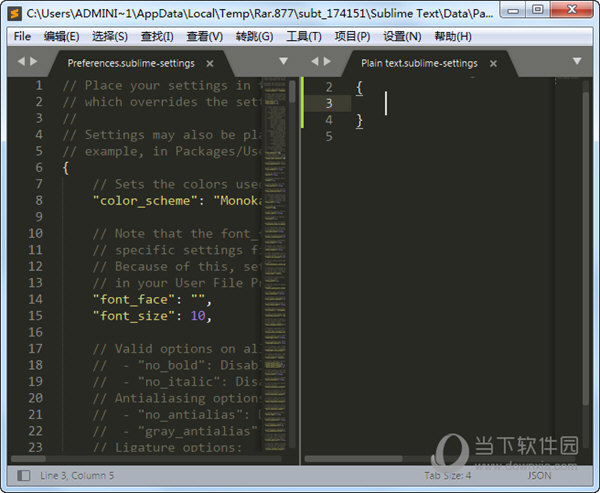This screenshot has height=493, width=600.
Task: Click line number 6 in left gutter
Action: tap(39, 168)
